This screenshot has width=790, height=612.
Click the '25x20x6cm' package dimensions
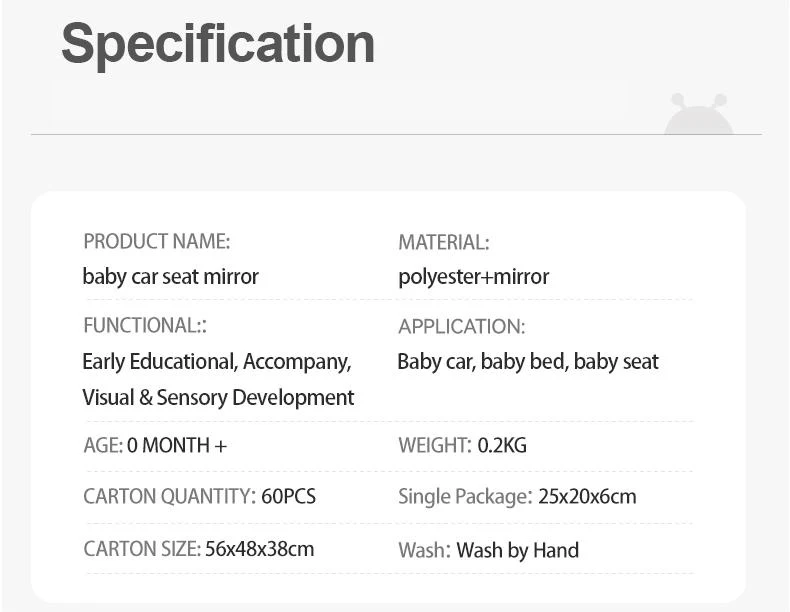tap(586, 496)
